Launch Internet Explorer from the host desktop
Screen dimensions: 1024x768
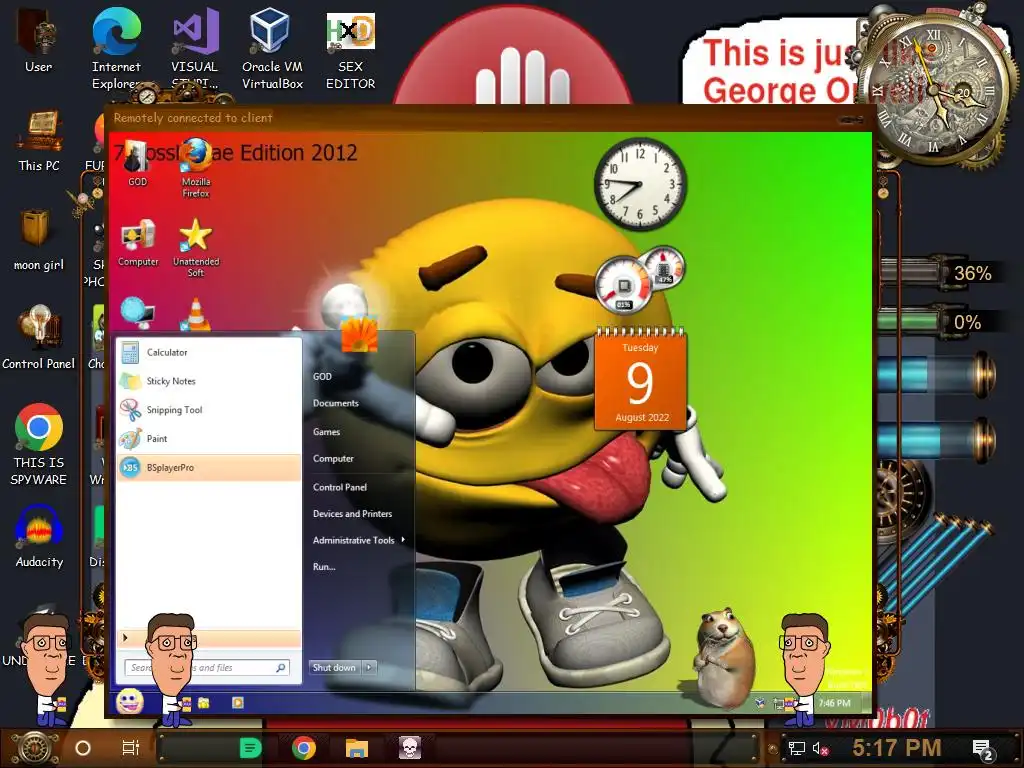coord(116,49)
